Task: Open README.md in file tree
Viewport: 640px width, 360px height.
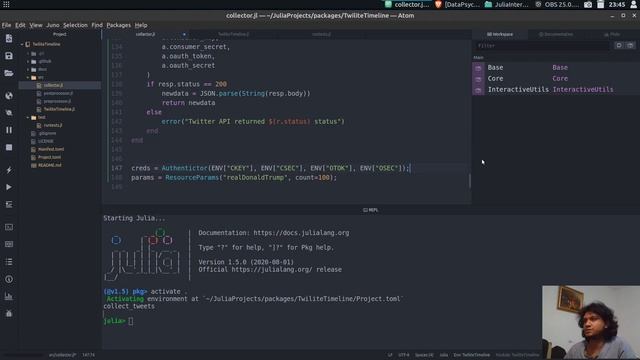Action: click(x=49, y=165)
